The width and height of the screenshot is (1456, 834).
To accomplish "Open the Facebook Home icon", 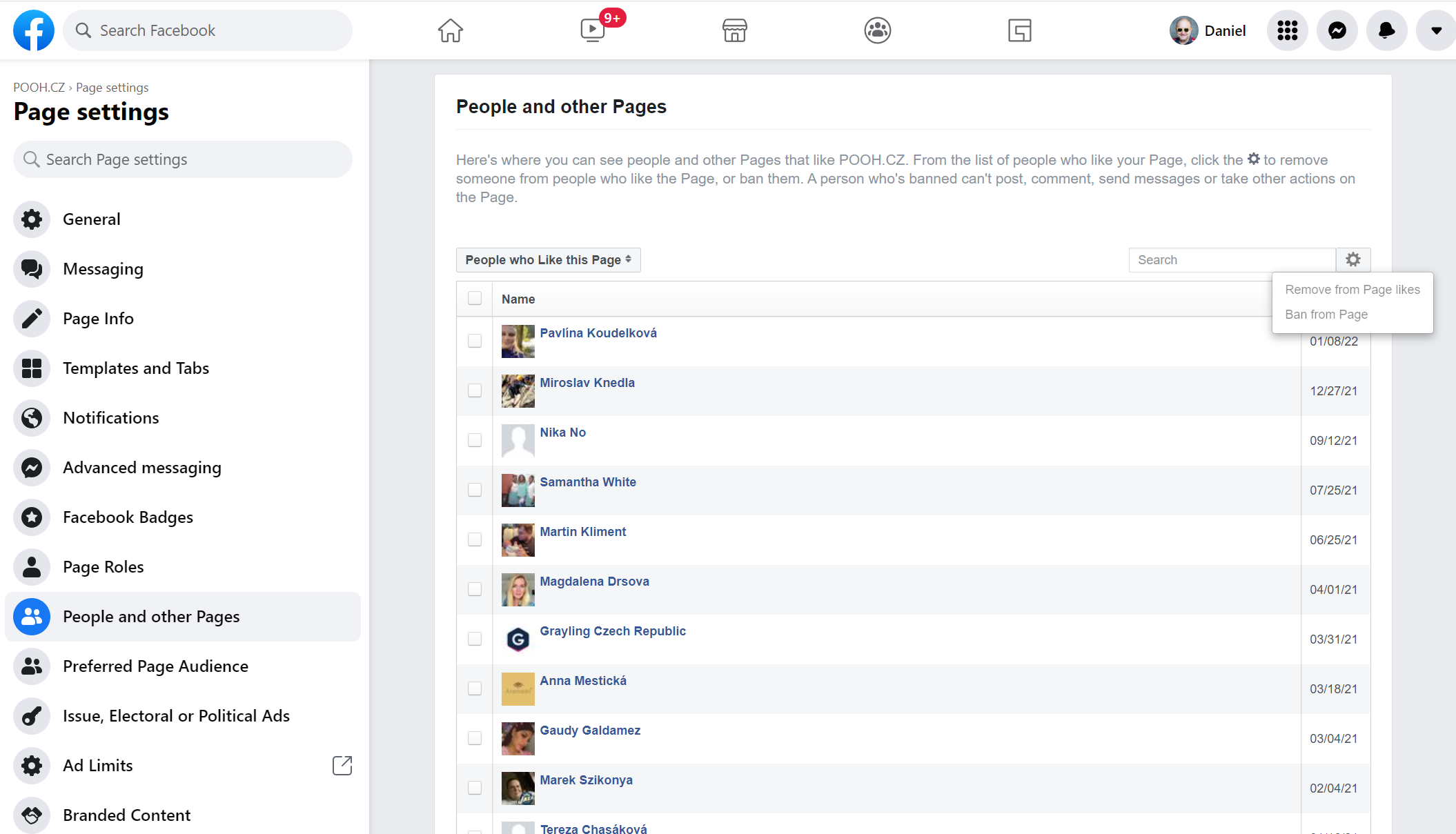I will click(x=450, y=30).
